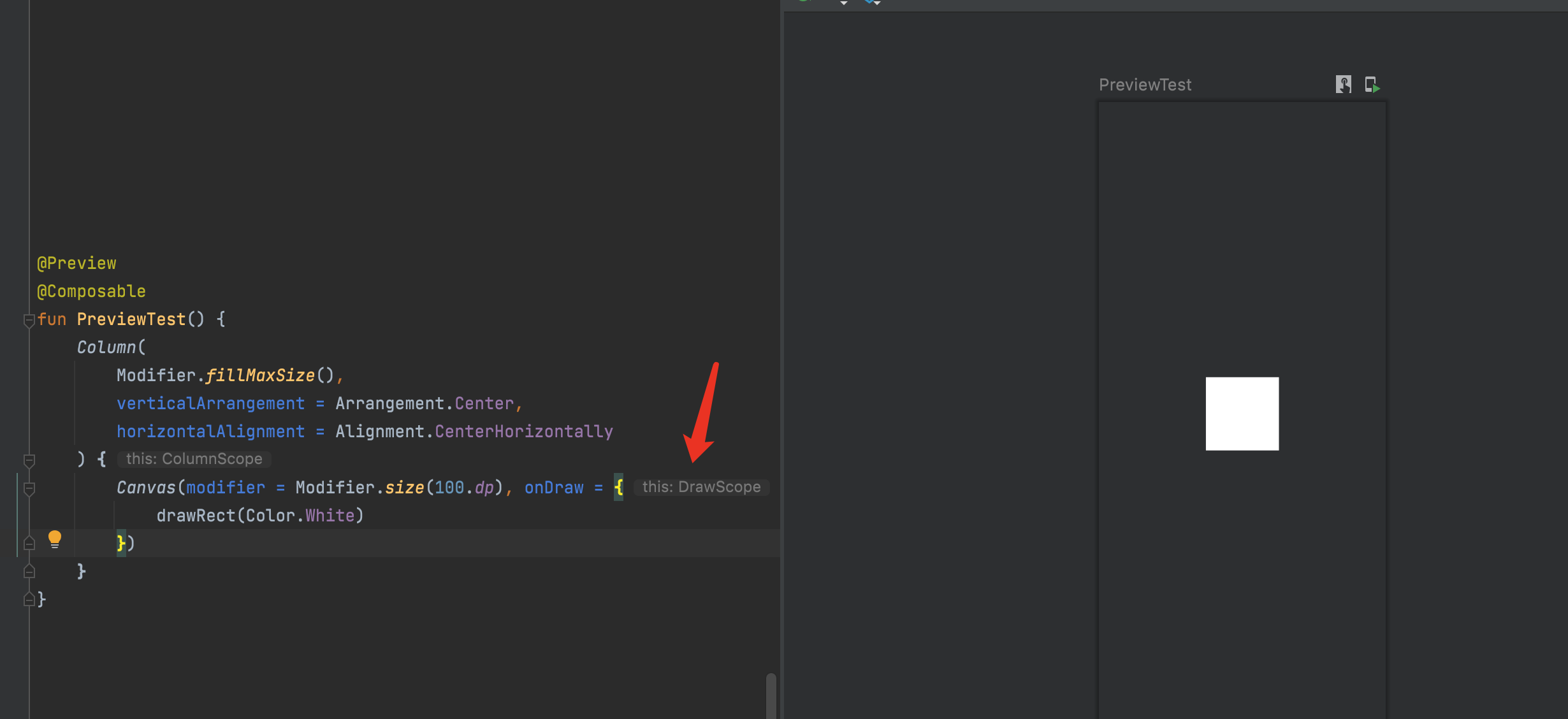Deploy PreviewTest preview to device

(1372, 84)
